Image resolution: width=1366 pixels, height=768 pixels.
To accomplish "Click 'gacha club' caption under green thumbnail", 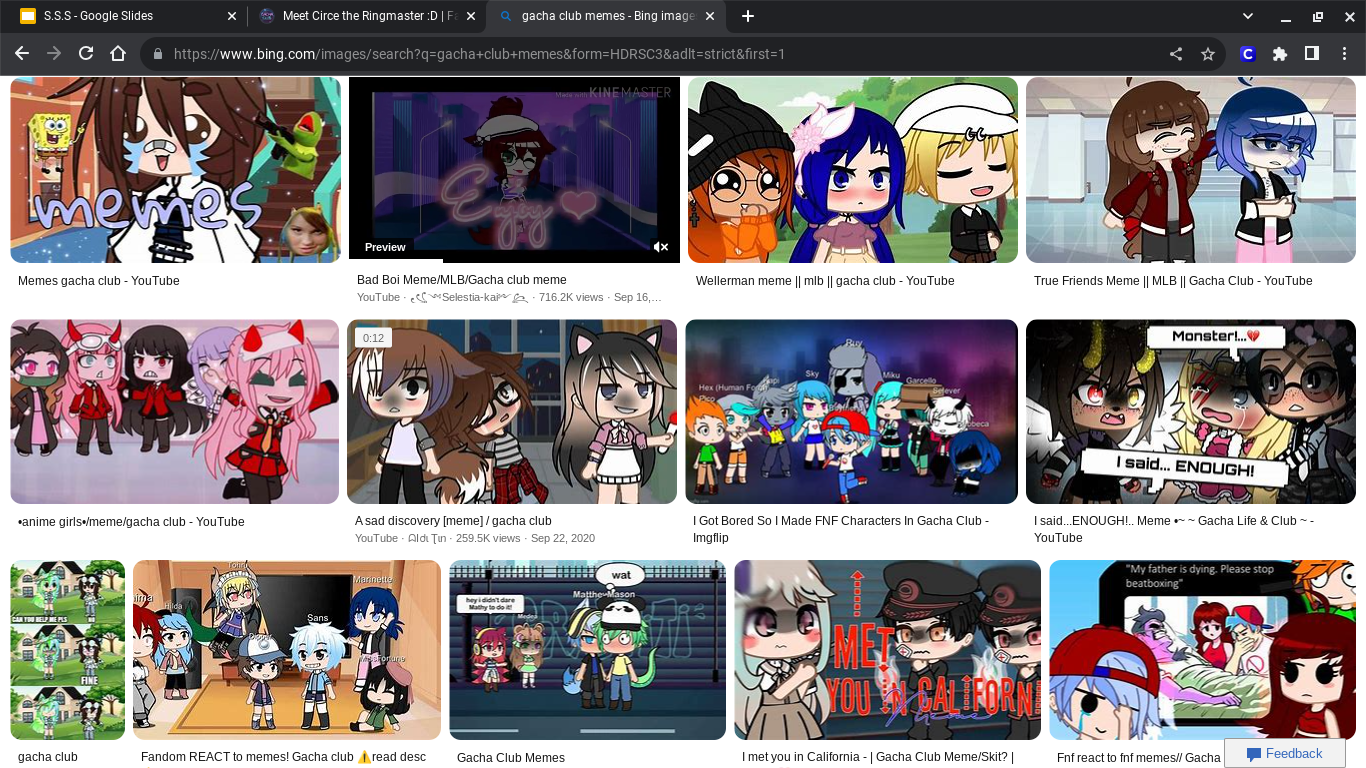I will 48,757.
